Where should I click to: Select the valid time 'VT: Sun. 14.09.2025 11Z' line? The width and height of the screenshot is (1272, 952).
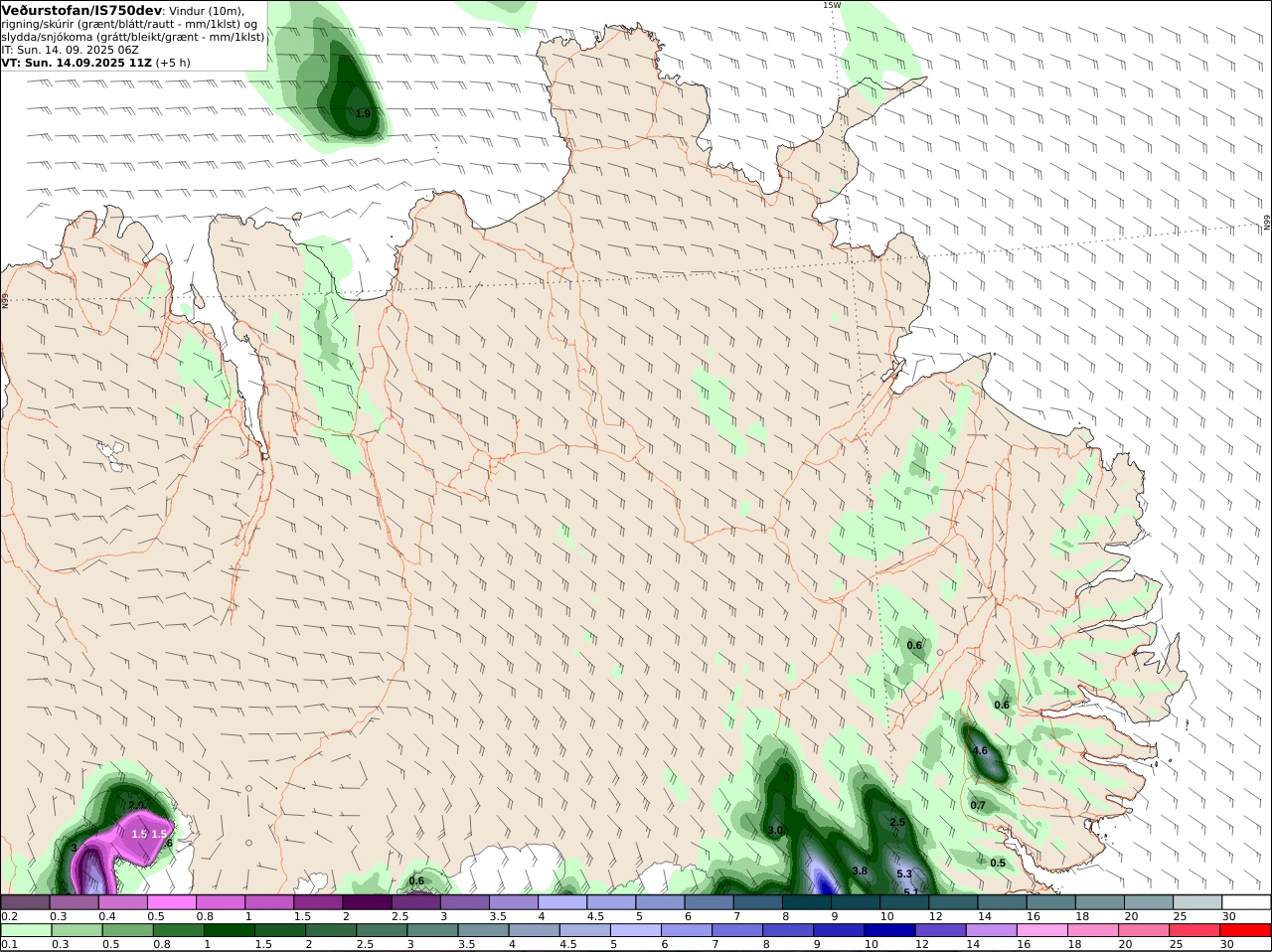(78, 63)
